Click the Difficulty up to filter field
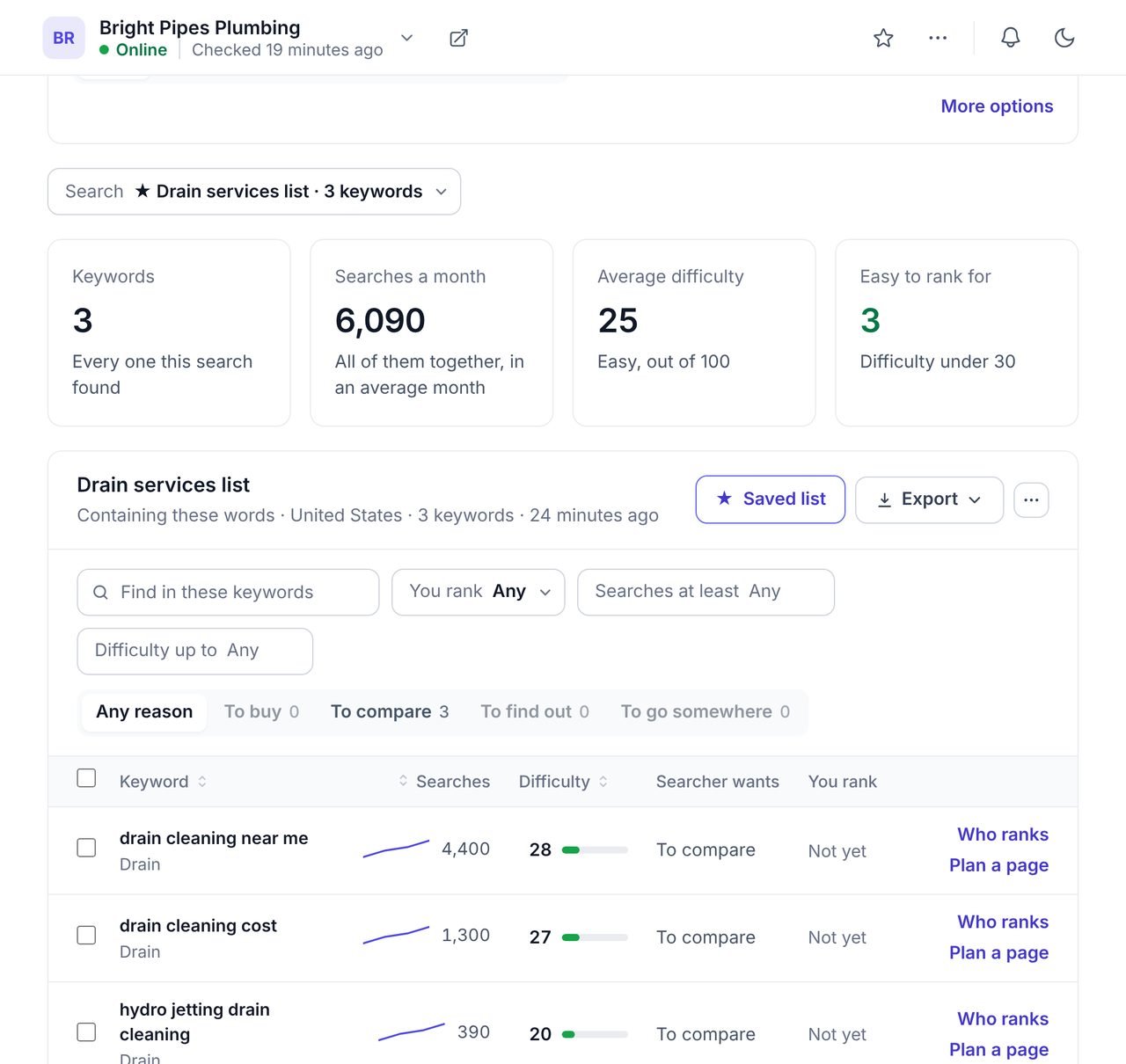Screen dimensions: 1126x1064 [195, 651]
